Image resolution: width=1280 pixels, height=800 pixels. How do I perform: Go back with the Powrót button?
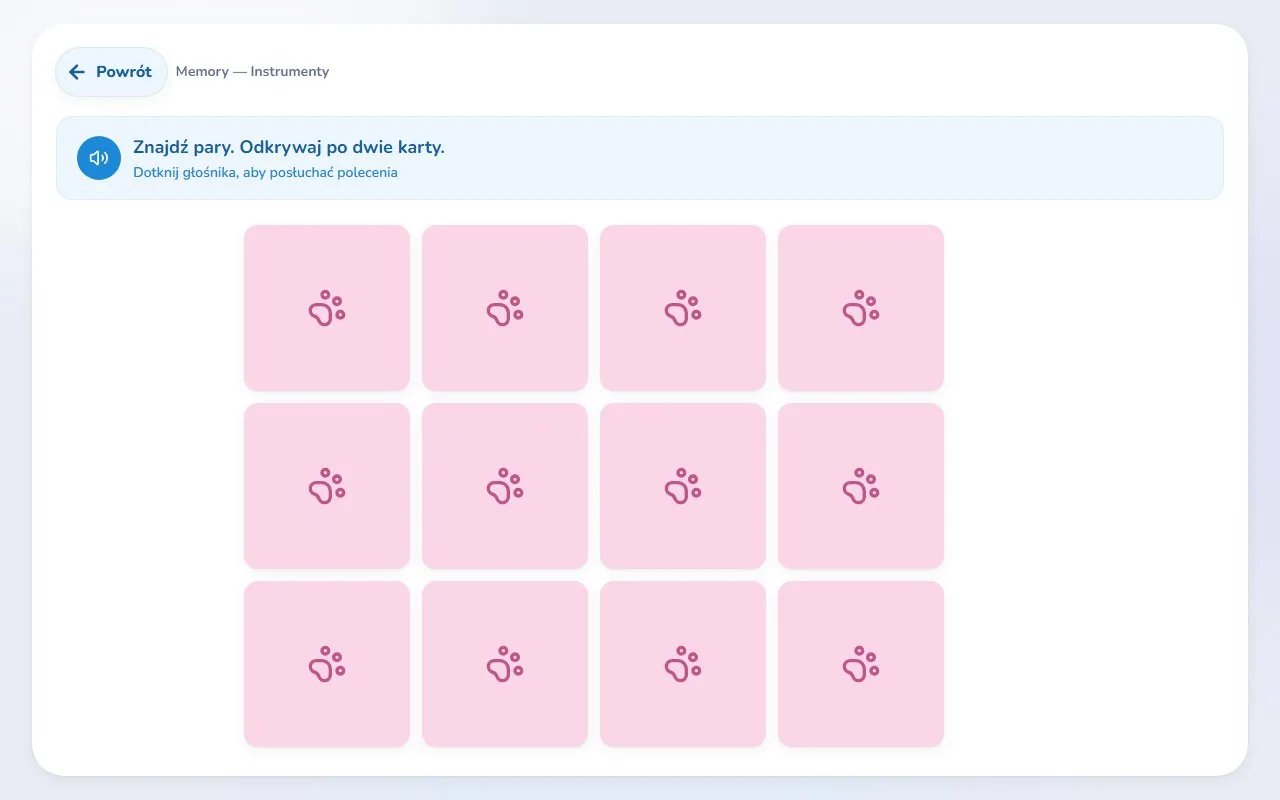tap(111, 72)
